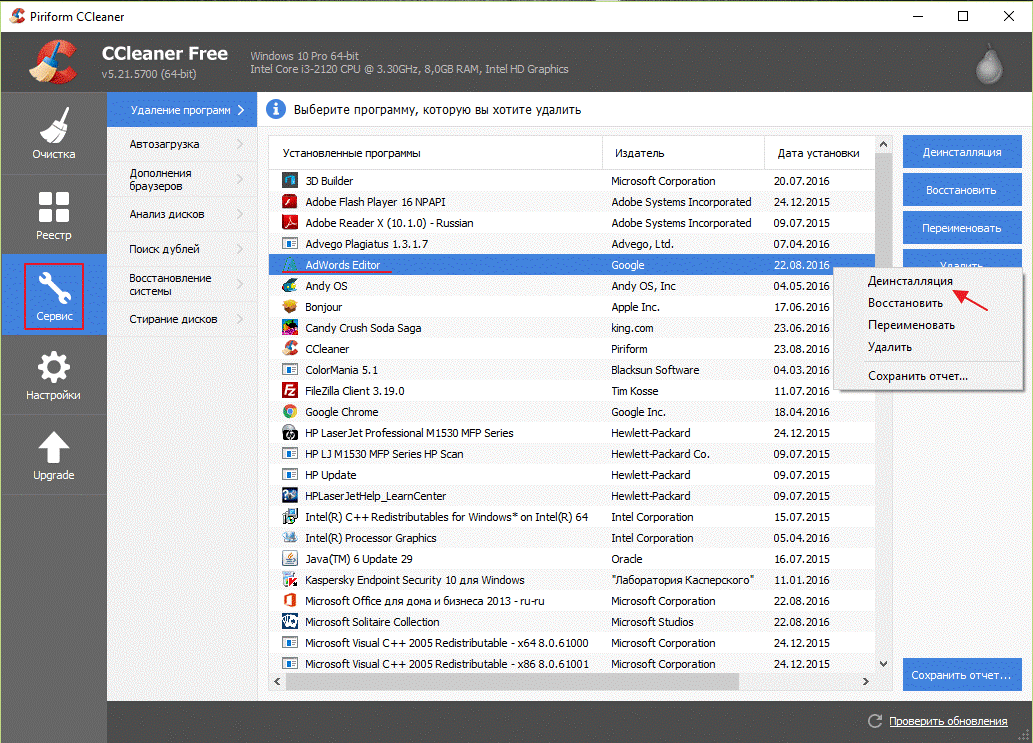Image resolution: width=1033 pixels, height=743 pixels.
Task: Click the Проверить обновления link
Action: (947, 722)
